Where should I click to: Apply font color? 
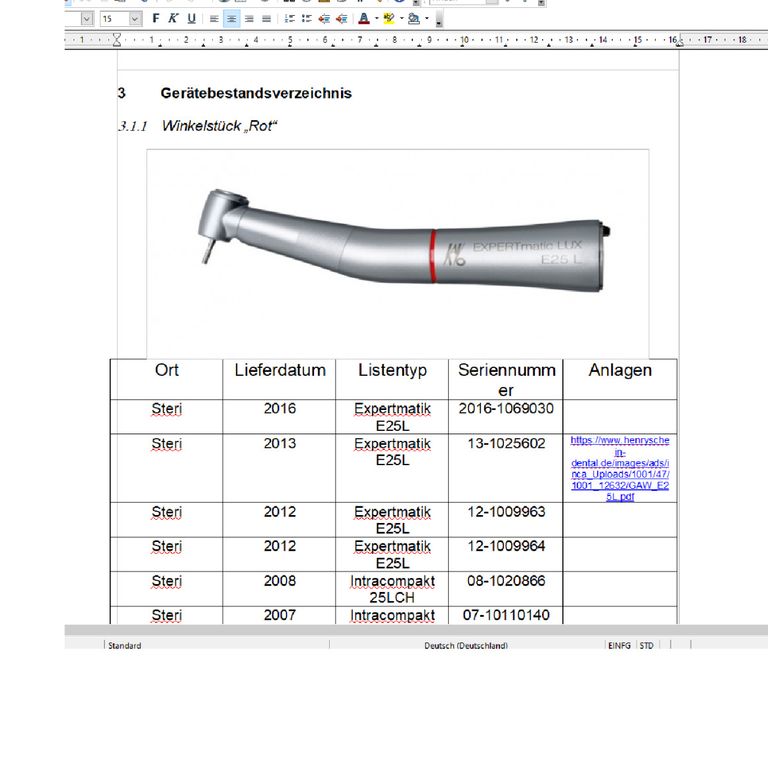(364, 19)
